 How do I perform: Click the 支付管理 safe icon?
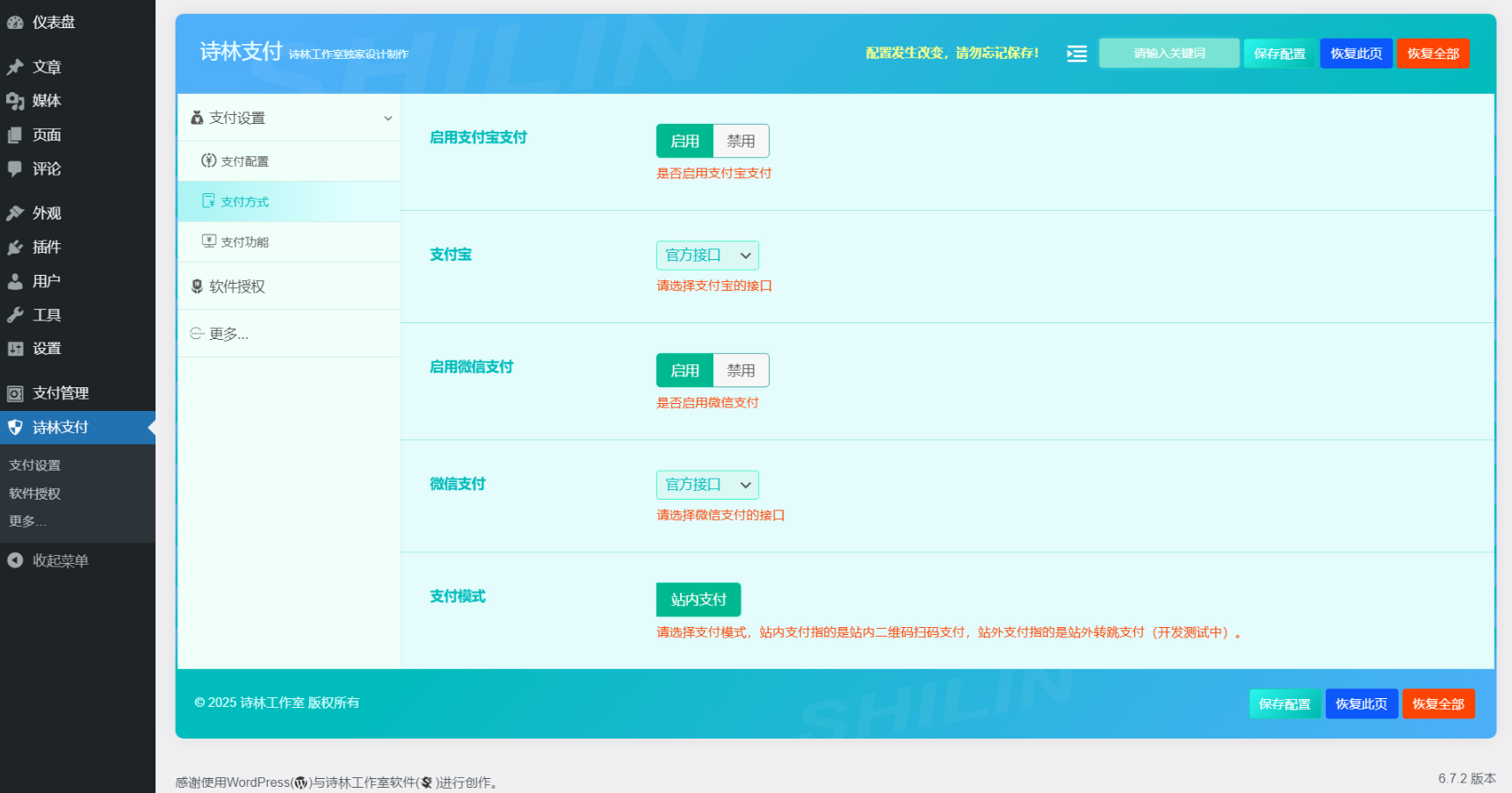pyautogui.click(x=15, y=393)
